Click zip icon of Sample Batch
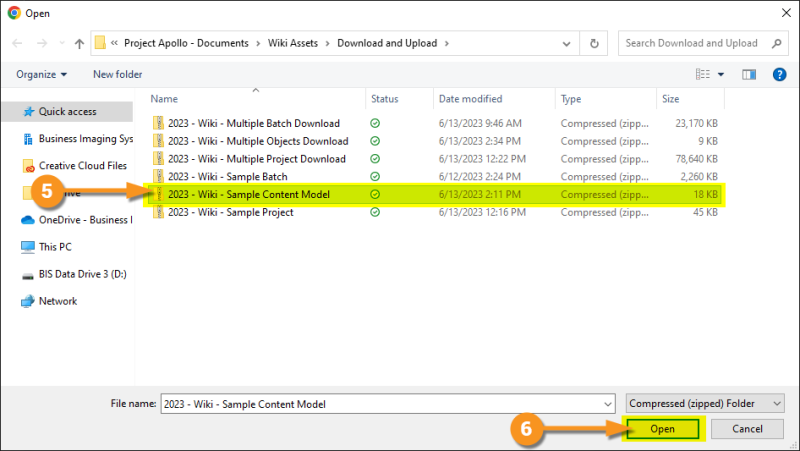This screenshot has height=451, width=800. point(159,177)
